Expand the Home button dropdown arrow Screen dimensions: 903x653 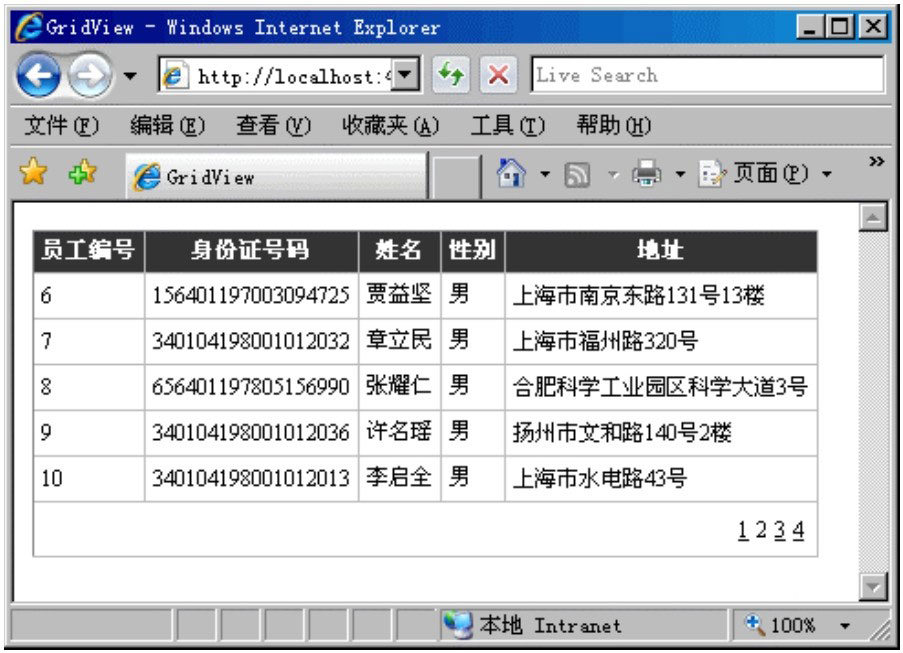point(545,173)
